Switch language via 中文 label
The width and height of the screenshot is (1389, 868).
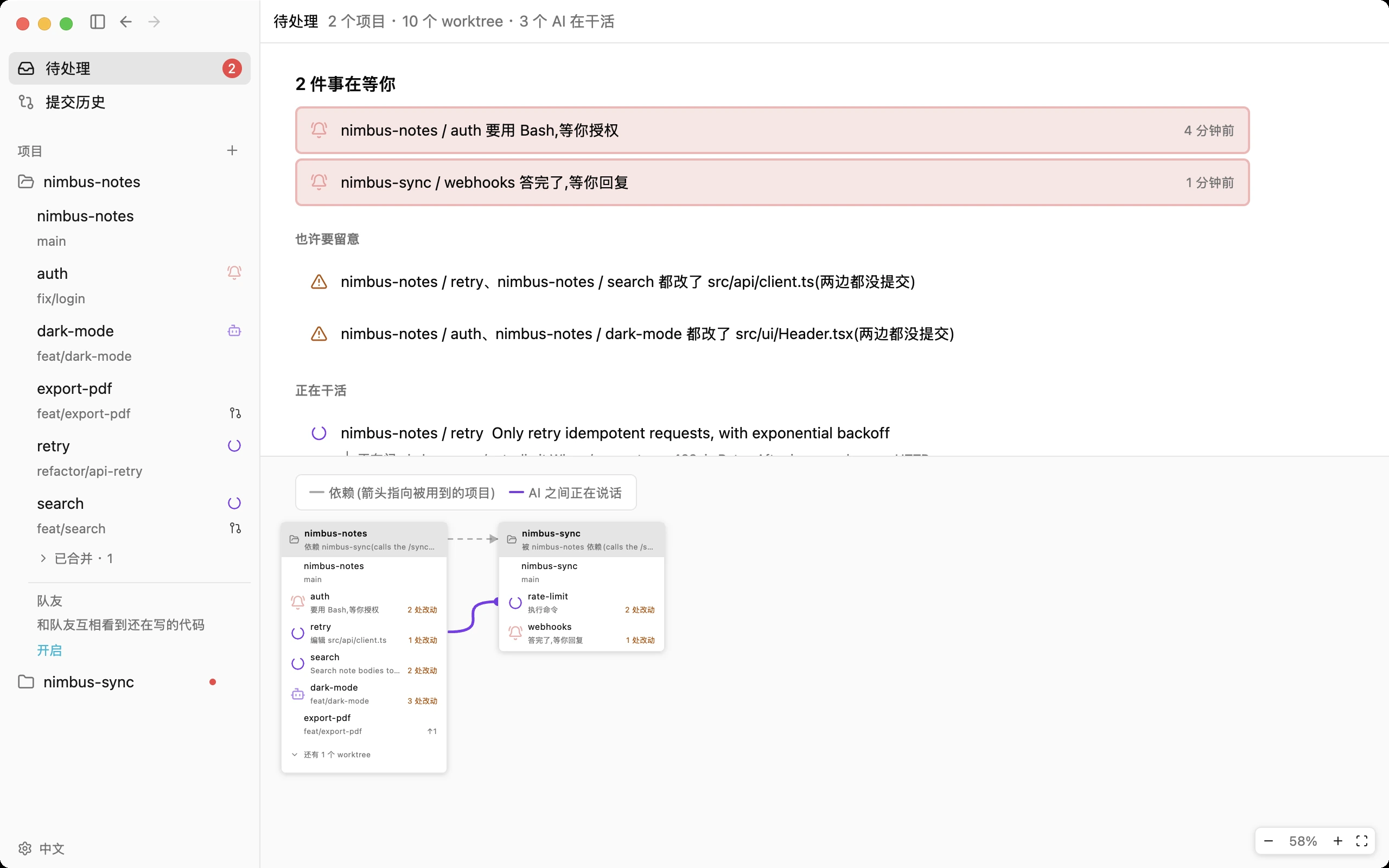[x=52, y=848]
